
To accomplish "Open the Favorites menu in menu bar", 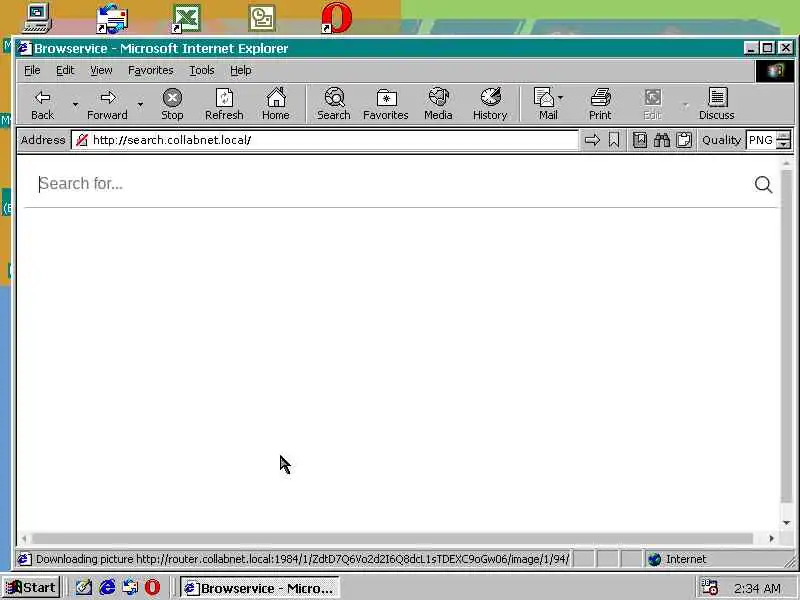I will click(151, 70).
